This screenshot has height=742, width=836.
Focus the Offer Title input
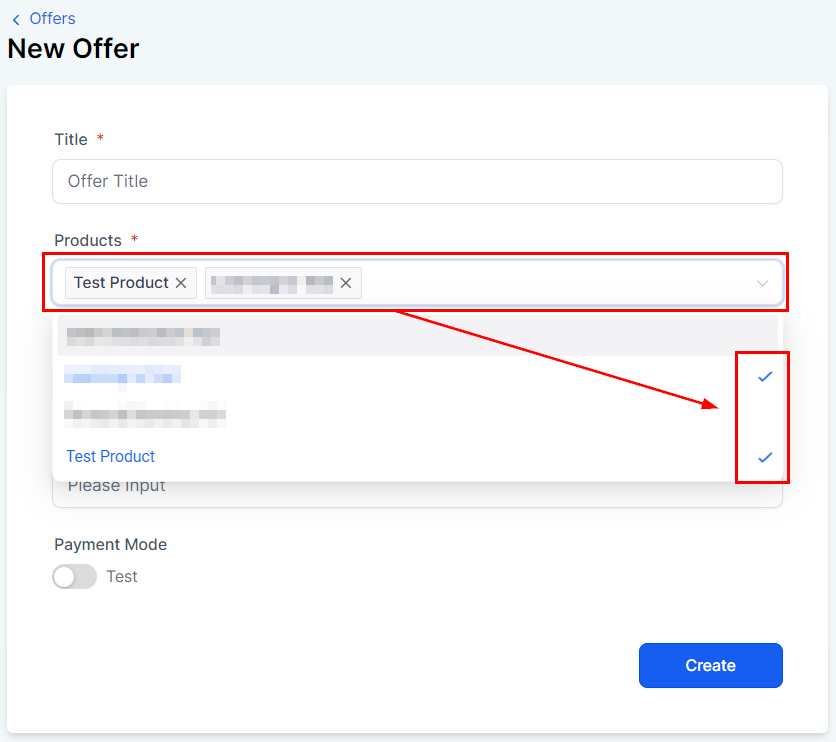417,182
